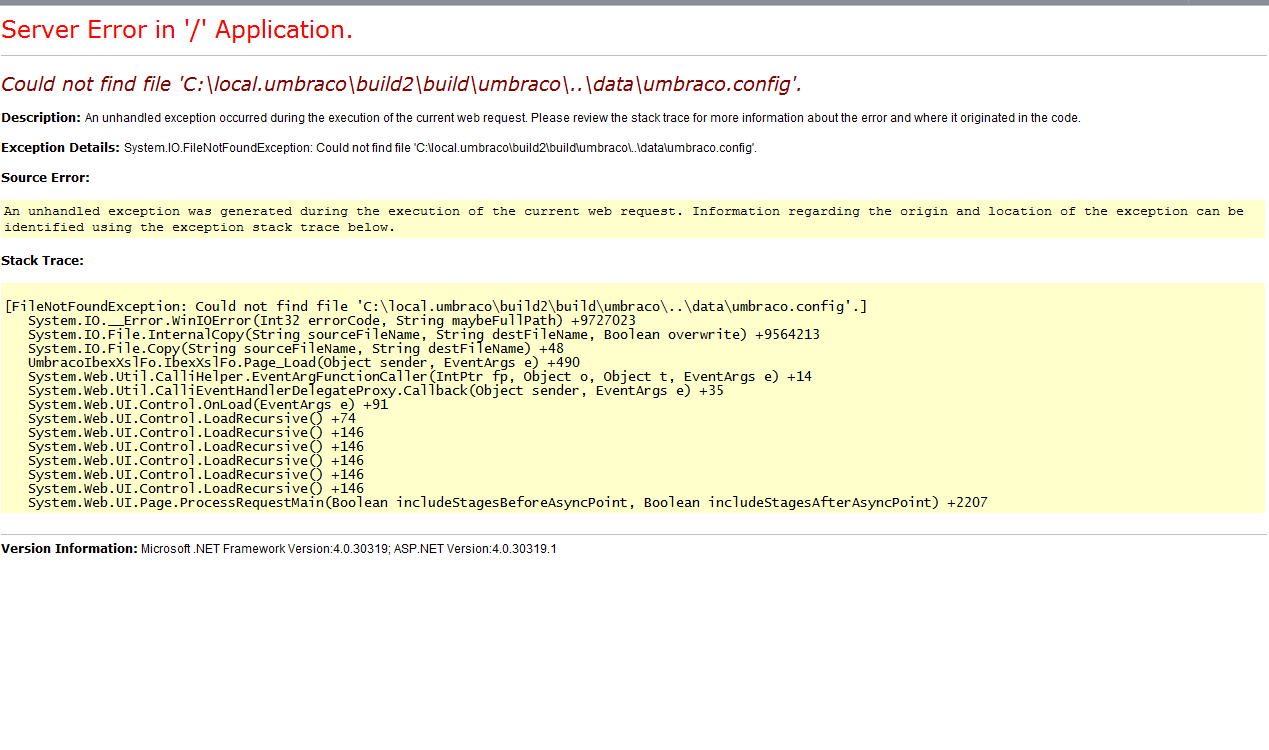The image size is (1269, 750).
Task: Select the "System.IO.File.Copy" +48 stack trace line
Action: pos(296,348)
